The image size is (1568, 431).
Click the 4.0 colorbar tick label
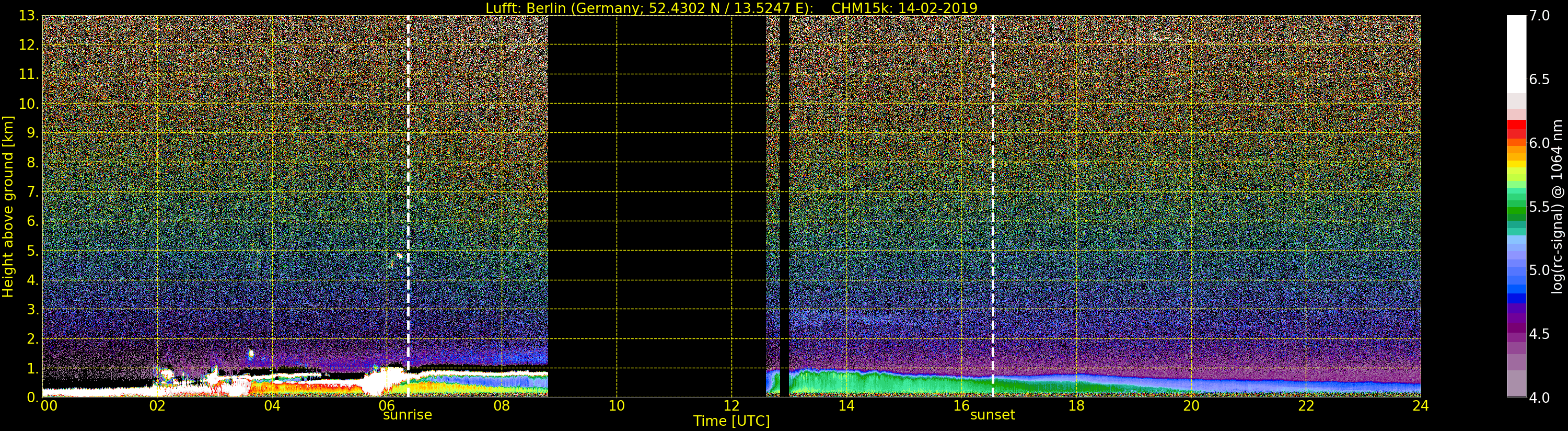(x=1539, y=398)
